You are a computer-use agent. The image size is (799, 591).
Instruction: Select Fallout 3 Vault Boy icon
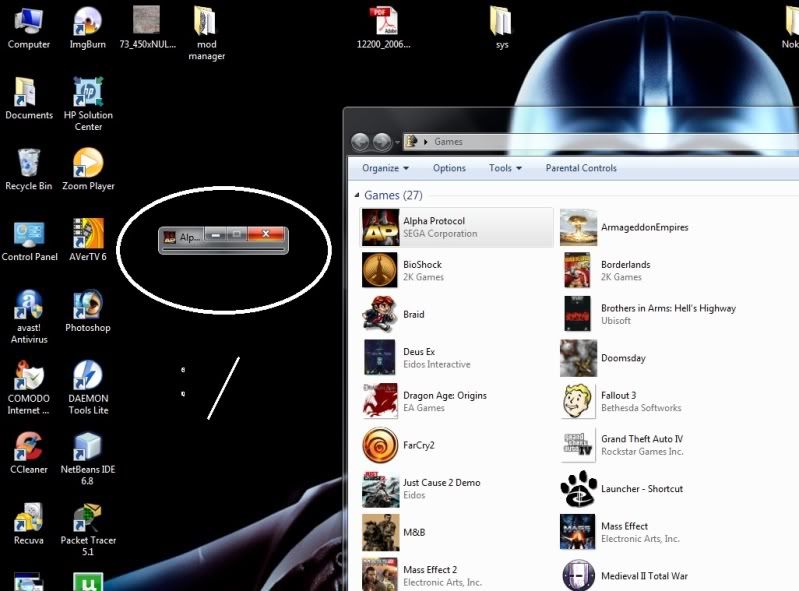[578, 401]
